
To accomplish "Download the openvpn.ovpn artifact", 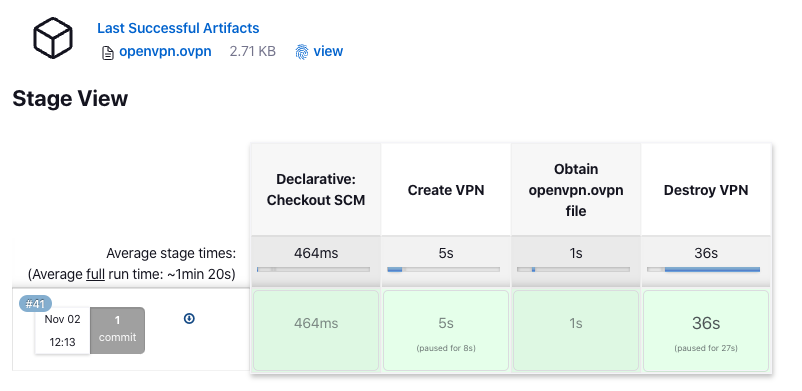I will pyautogui.click(x=165, y=51).
